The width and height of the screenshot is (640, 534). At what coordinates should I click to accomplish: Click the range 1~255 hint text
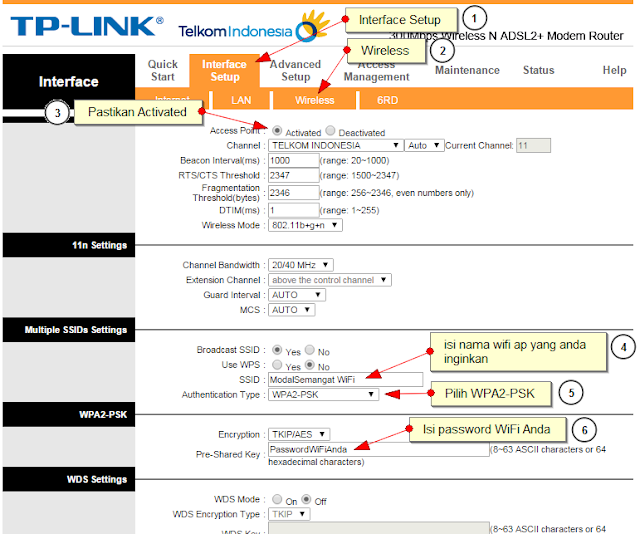349,210
